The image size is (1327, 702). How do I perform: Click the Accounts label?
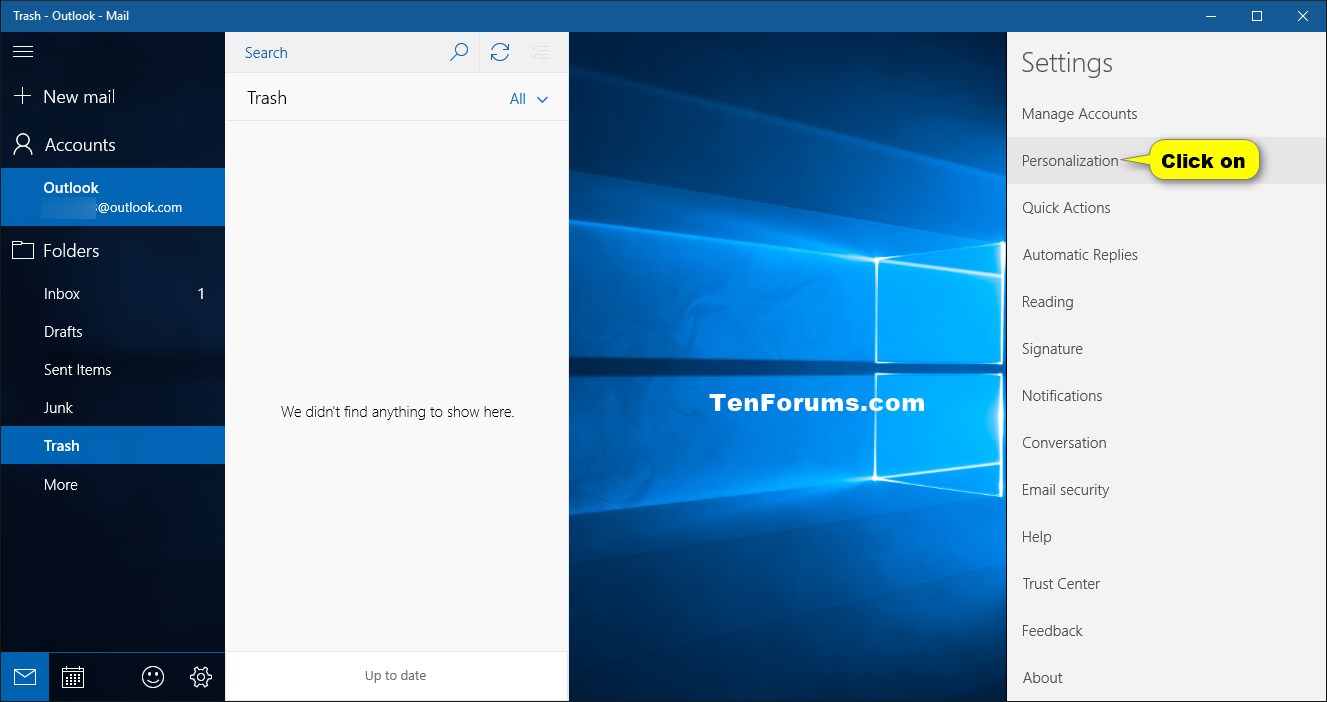tap(80, 145)
